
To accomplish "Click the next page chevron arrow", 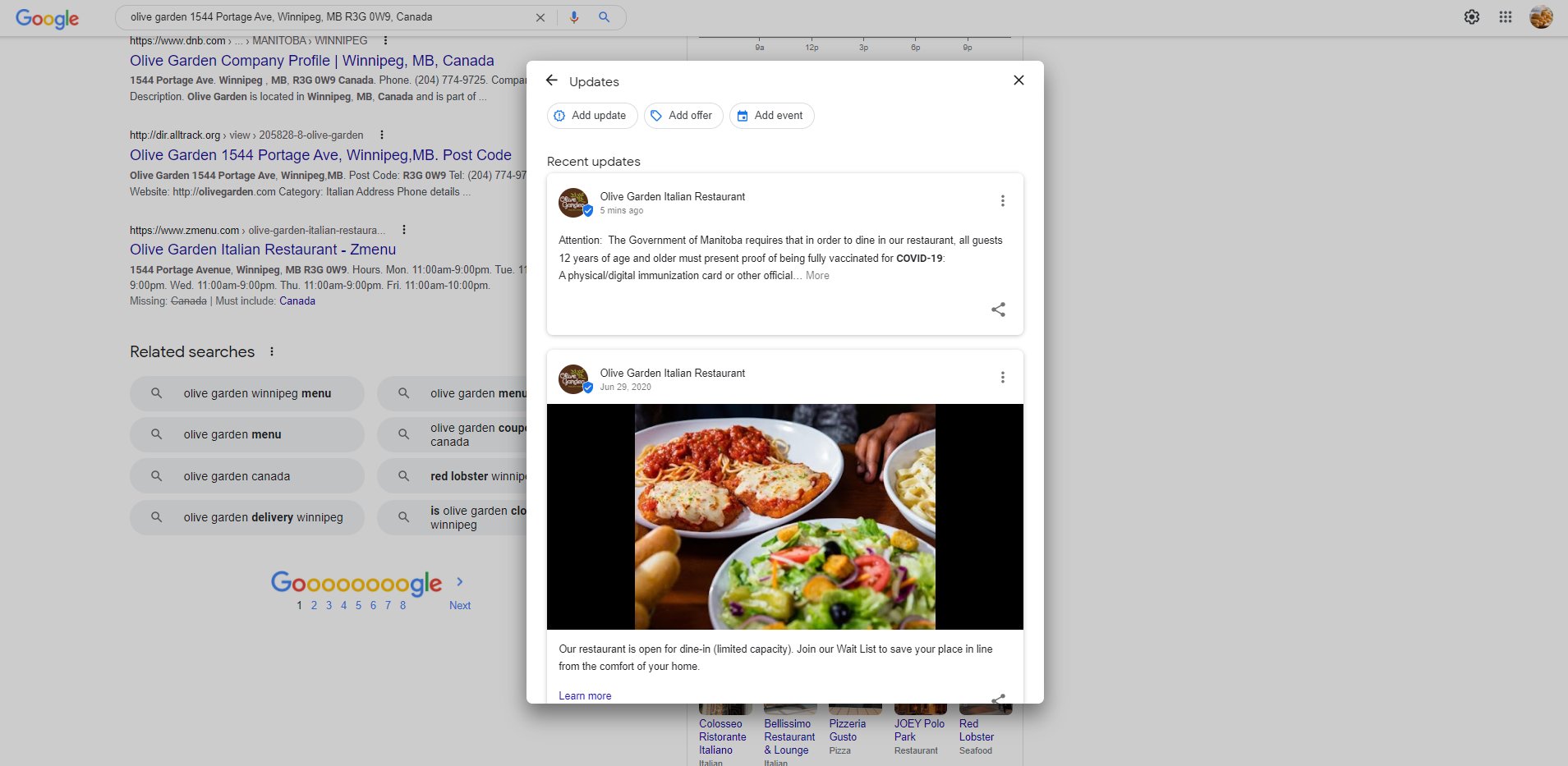I will (460, 582).
